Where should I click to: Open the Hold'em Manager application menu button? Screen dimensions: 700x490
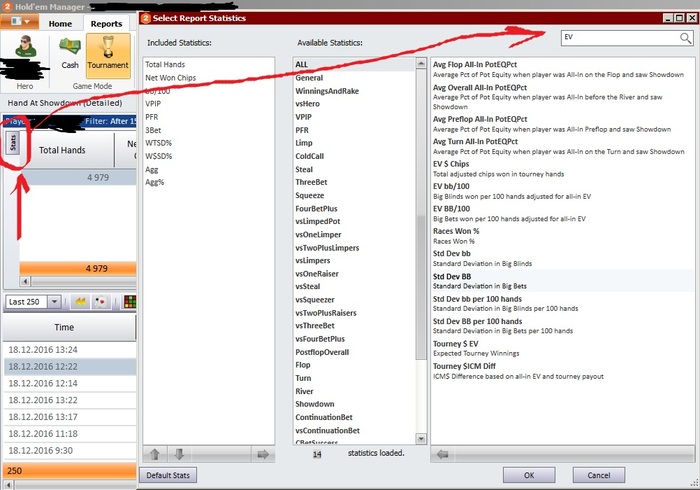[20, 21]
